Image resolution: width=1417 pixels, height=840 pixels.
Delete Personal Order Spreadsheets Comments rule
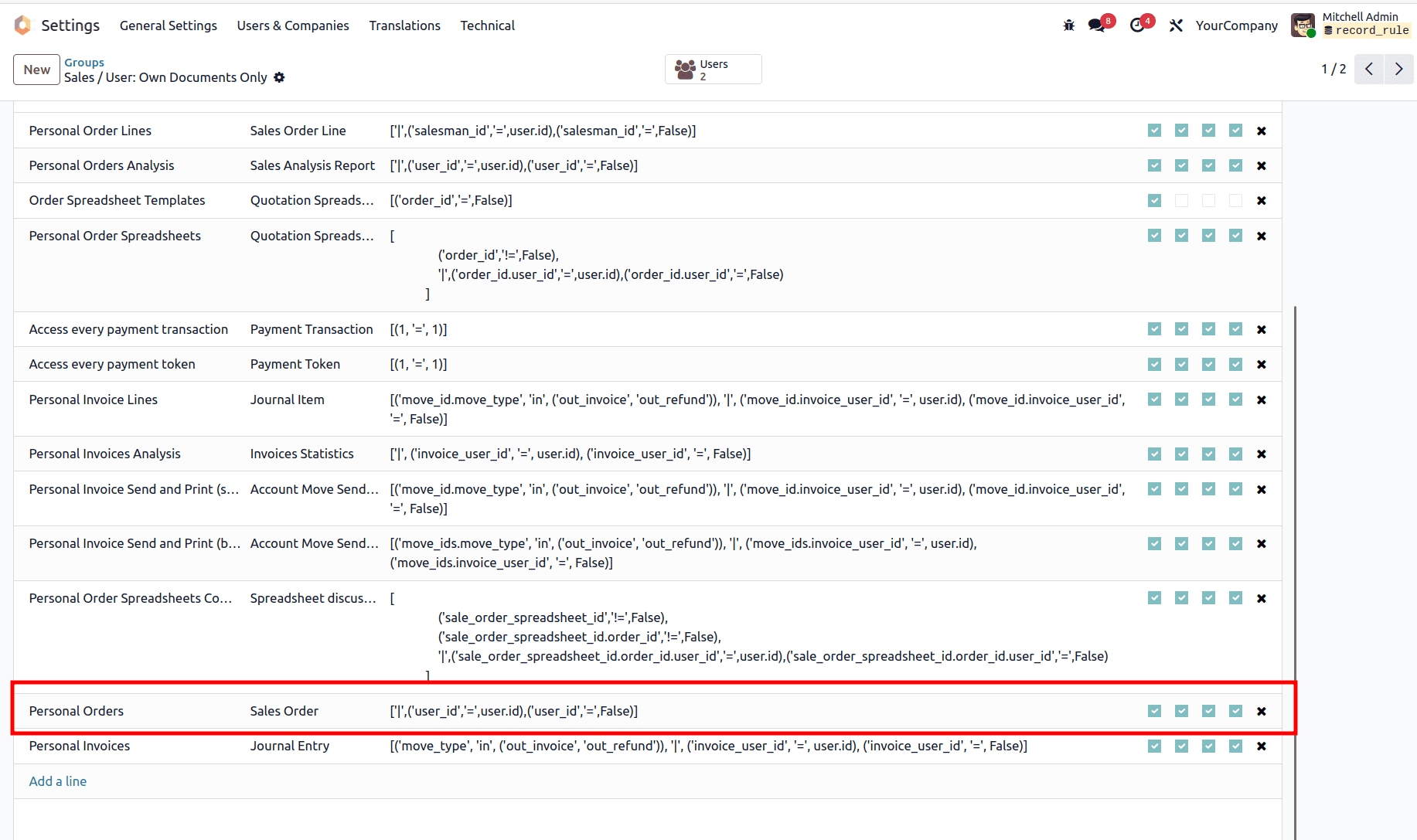tap(1262, 598)
